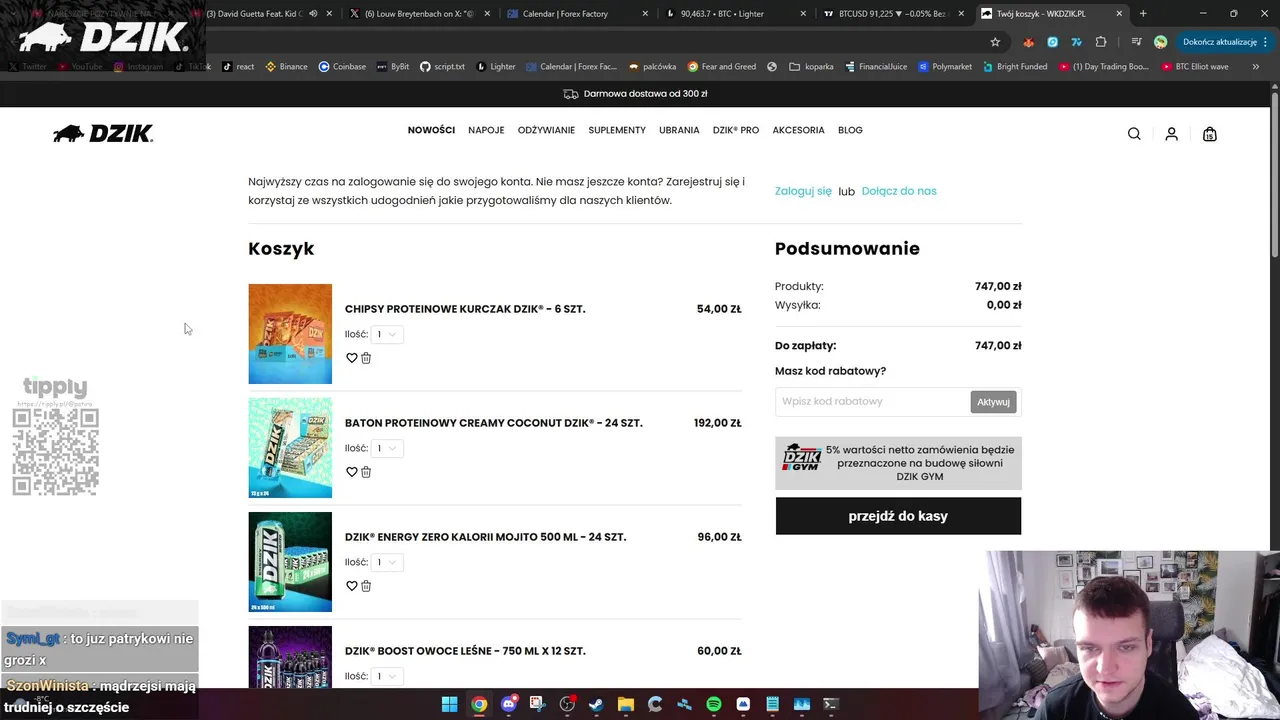Open the koparka bookmarks folder
This screenshot has height=720, width=1280.
[x=811, y=67]
